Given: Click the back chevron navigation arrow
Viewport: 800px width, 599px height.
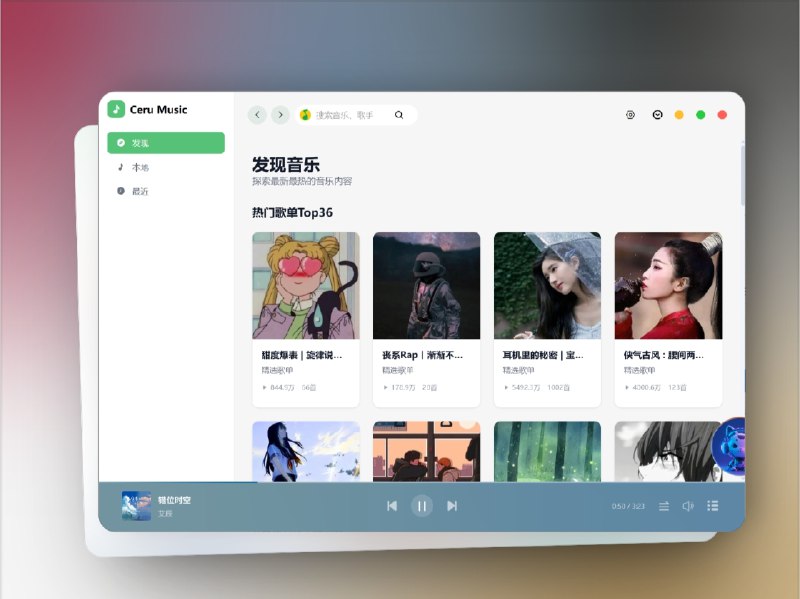Looking at the screenshot, I should tap(256, 115).
